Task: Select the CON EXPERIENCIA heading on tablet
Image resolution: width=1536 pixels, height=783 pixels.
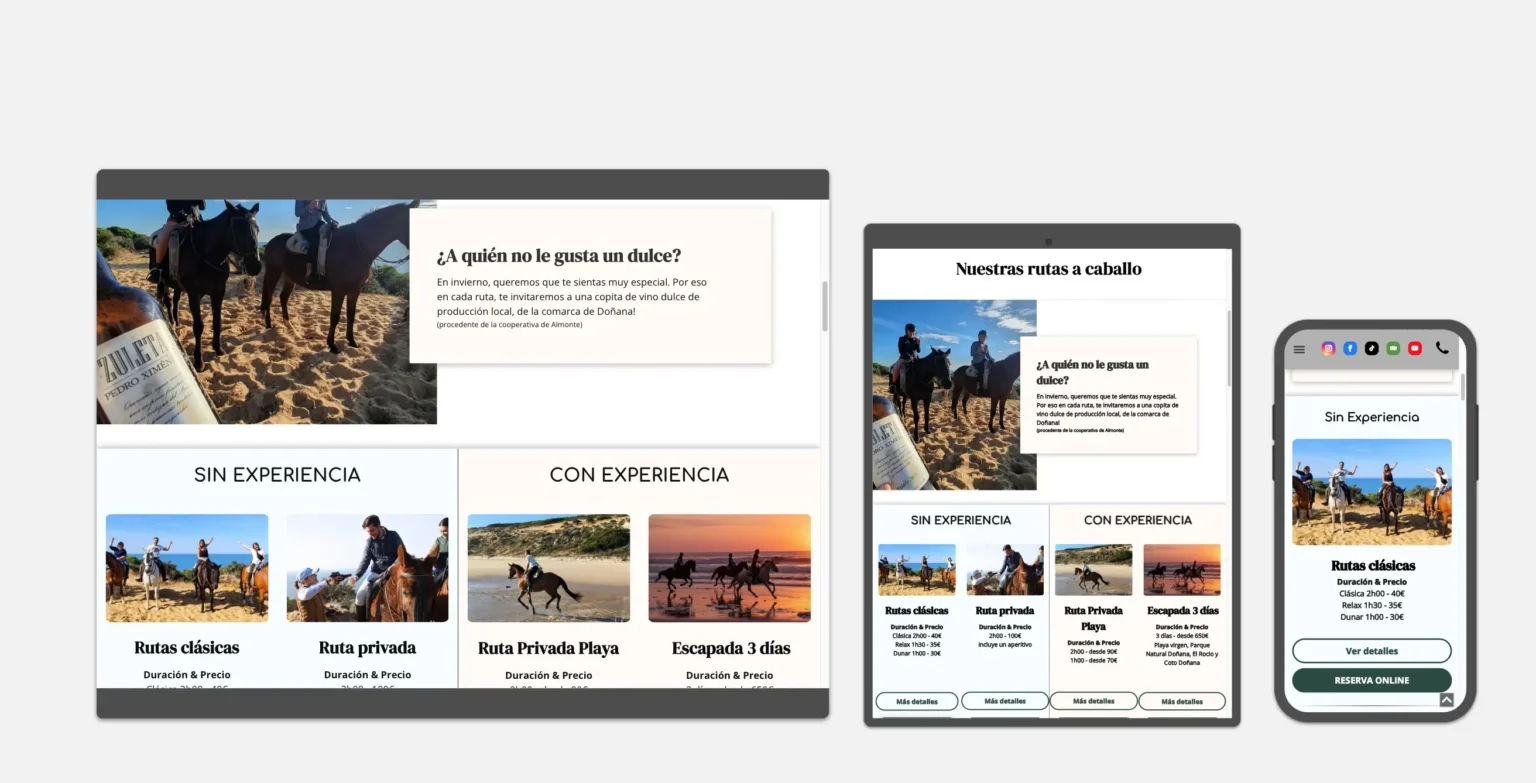Action: (1137, 520)
